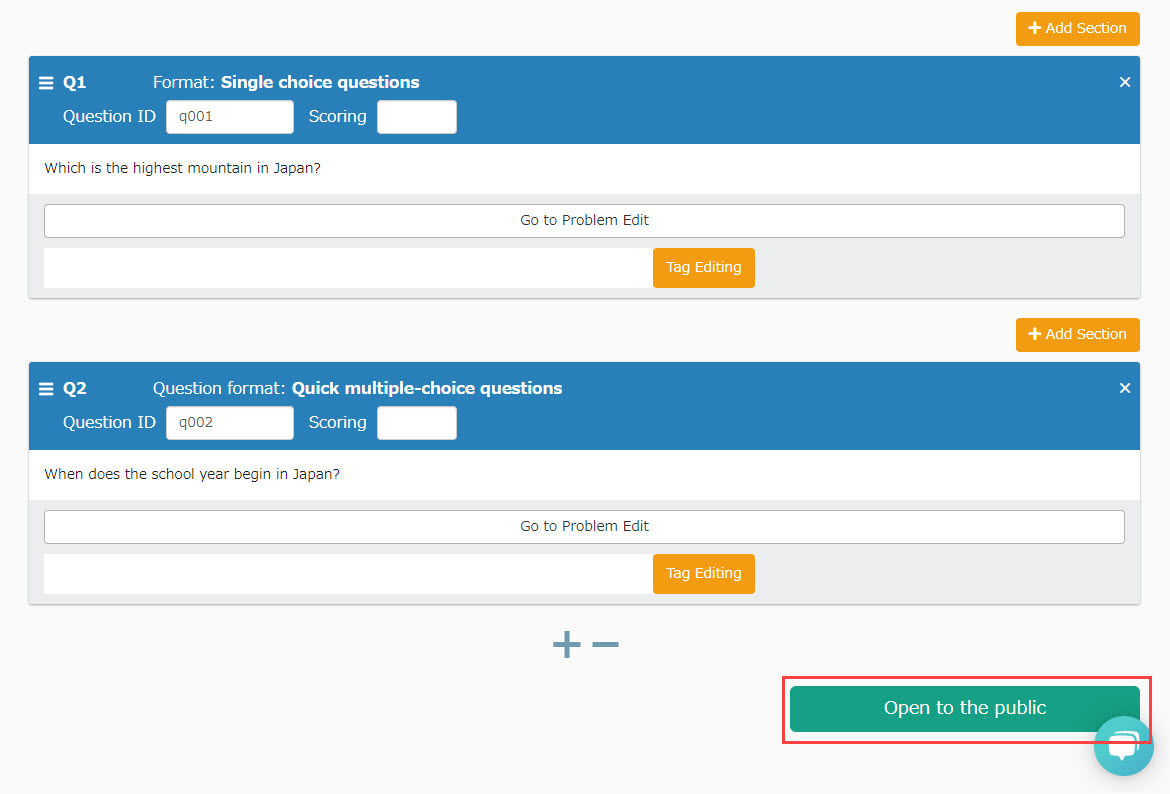Open Tag Editing for Q1

703,268
